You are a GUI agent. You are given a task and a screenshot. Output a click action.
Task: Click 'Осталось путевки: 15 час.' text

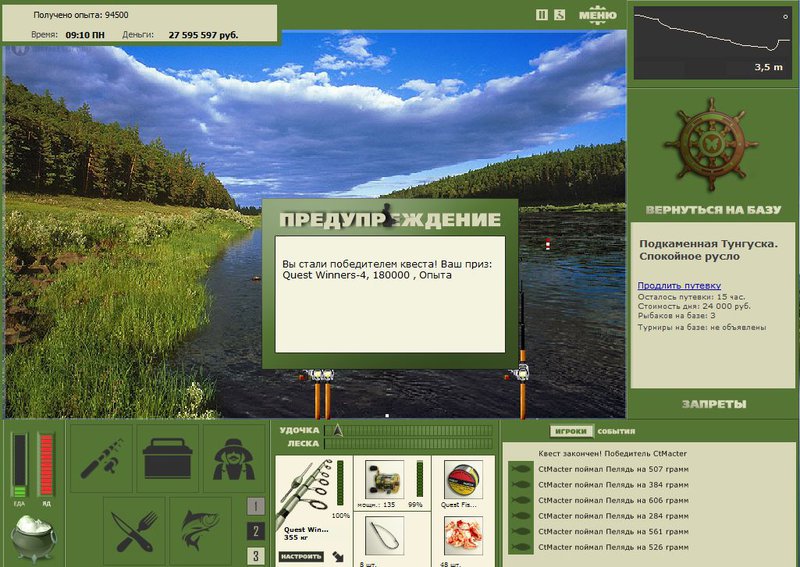pos(691,297)
